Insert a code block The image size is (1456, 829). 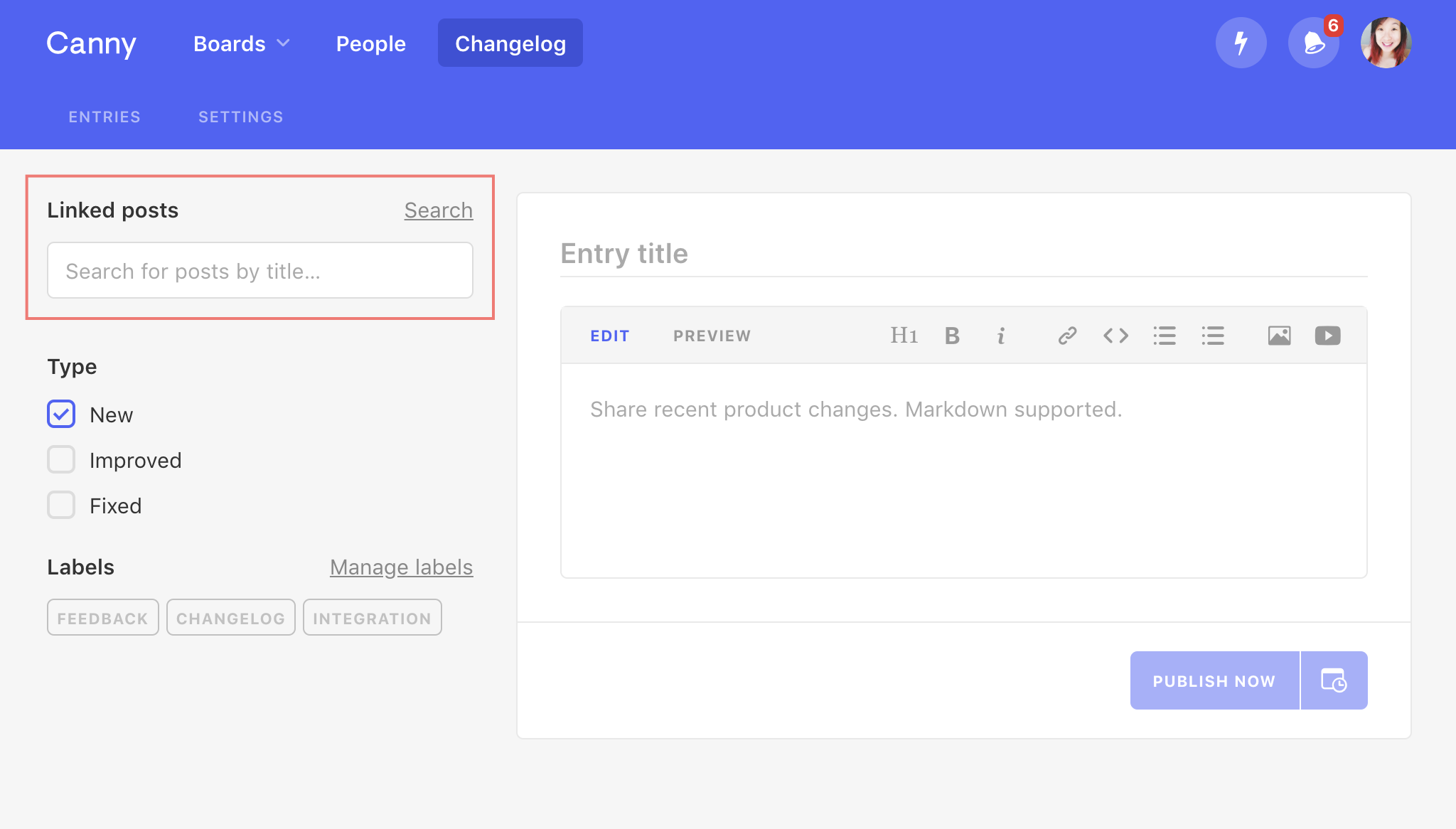coord(1115,336)
